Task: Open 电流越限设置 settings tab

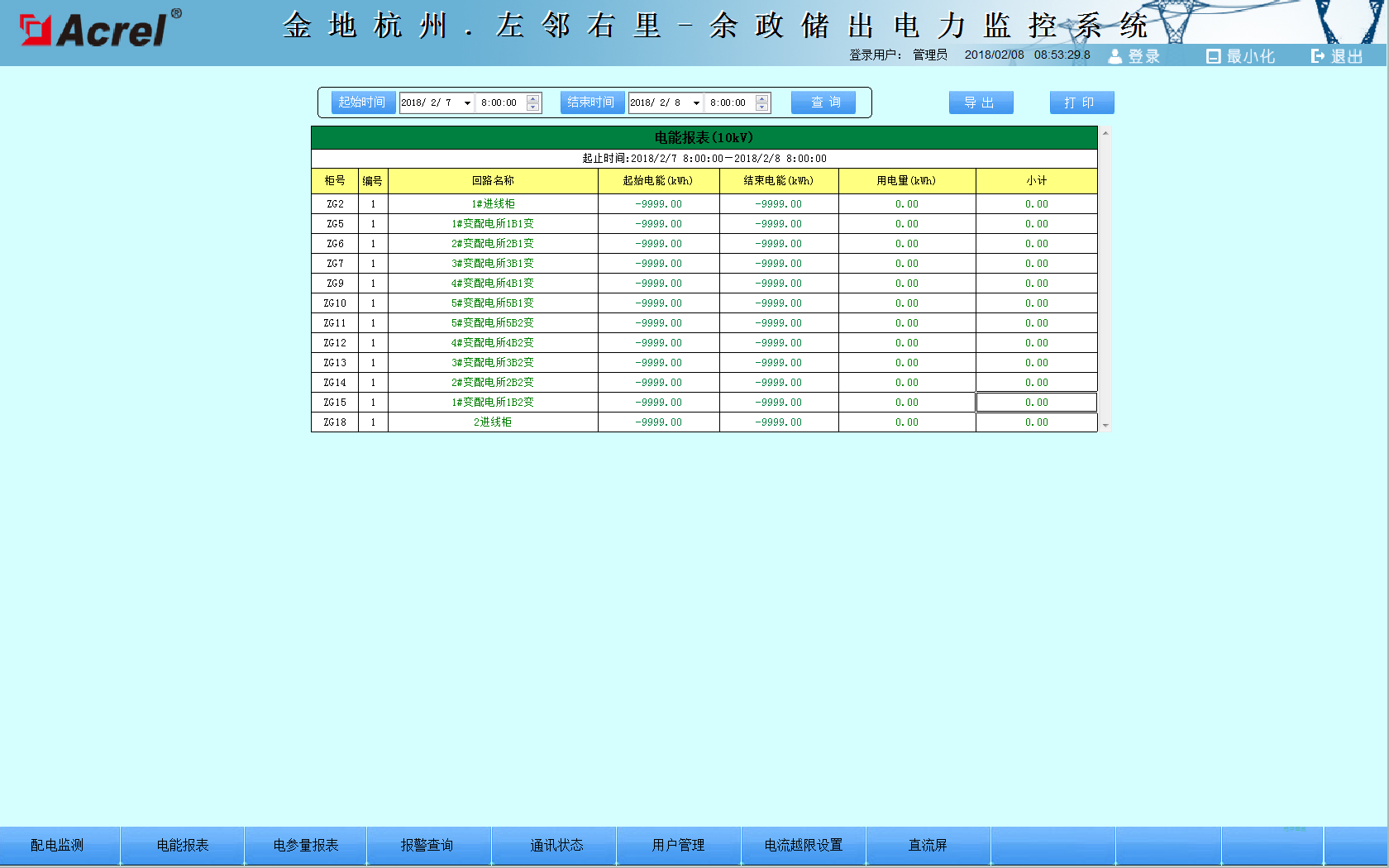Action: click(x=804, y=845)
